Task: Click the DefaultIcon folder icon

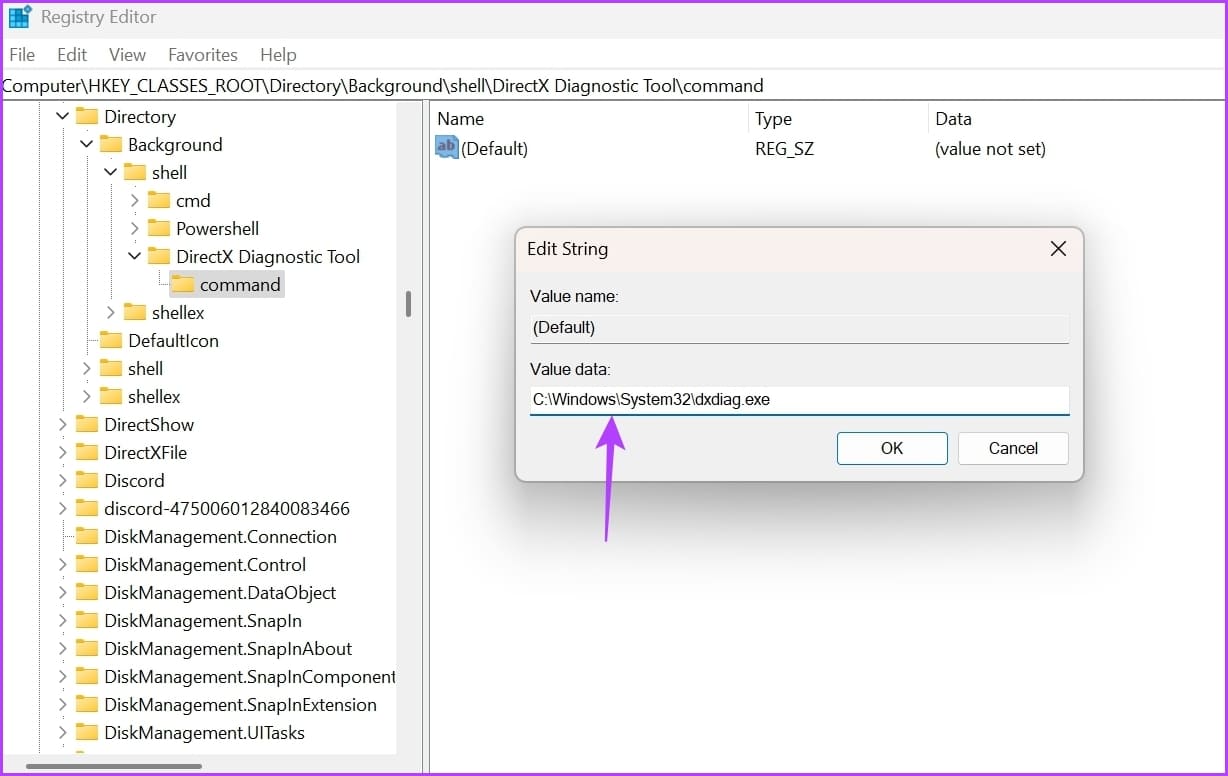Action: [112, 341]
